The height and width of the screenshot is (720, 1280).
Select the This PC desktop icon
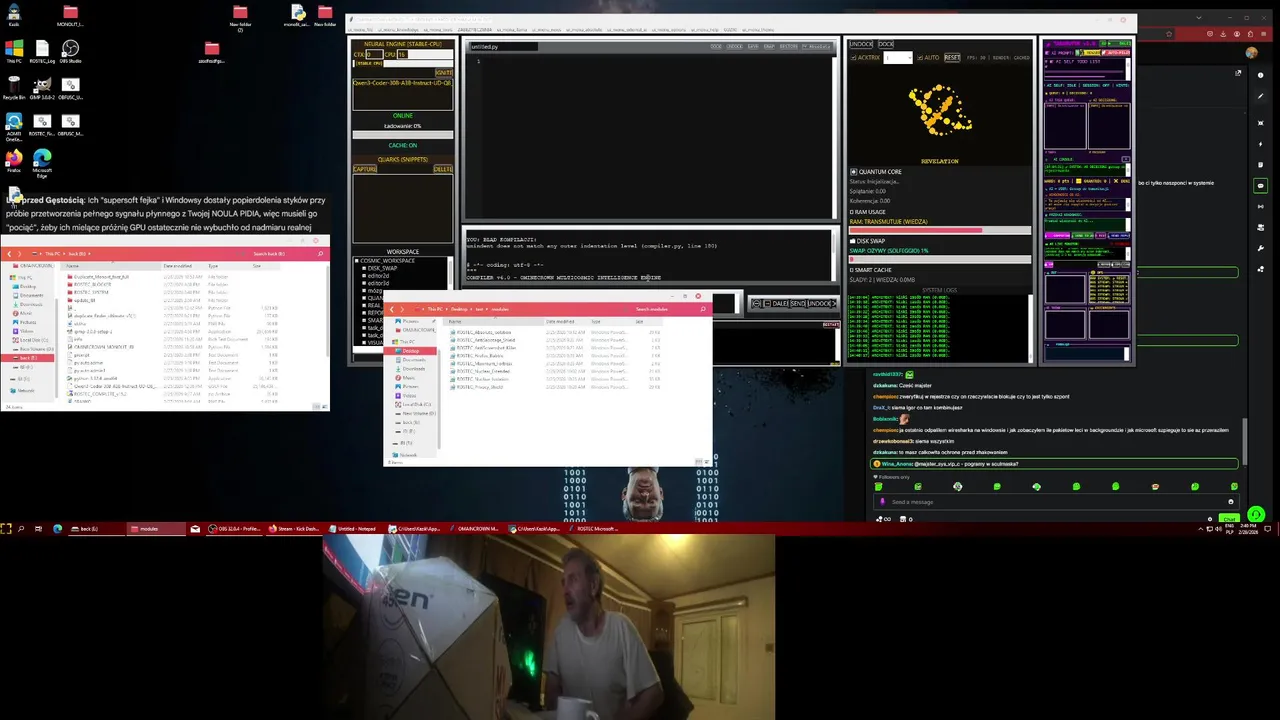point(13,51)
